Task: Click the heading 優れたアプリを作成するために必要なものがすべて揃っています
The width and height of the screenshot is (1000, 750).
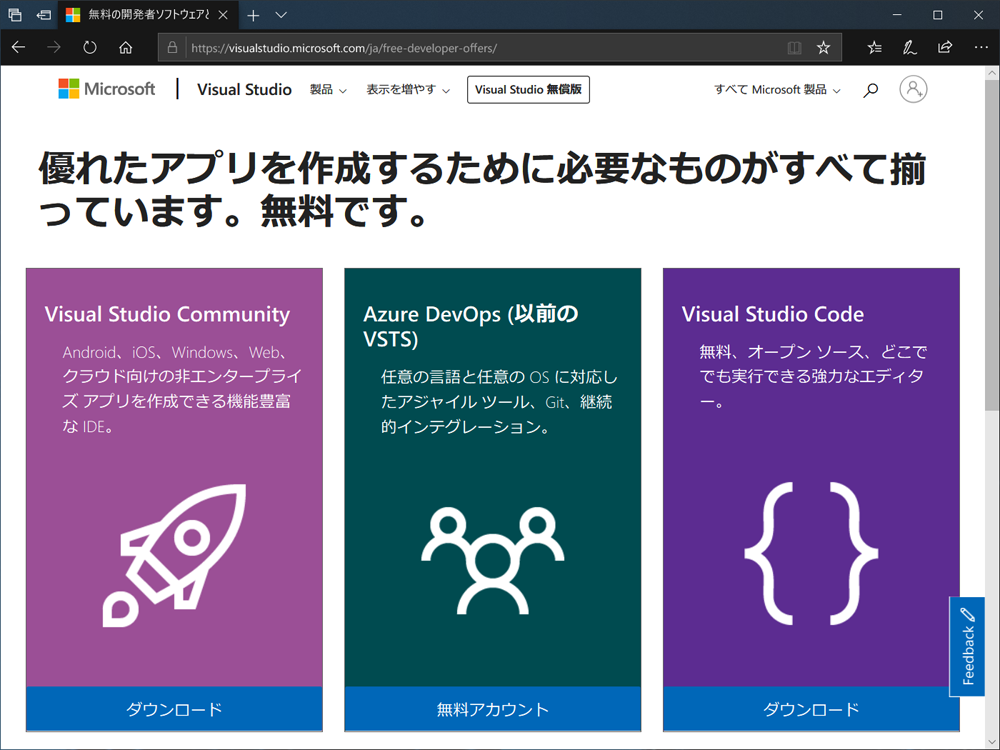Action: [x=482, y=189]
